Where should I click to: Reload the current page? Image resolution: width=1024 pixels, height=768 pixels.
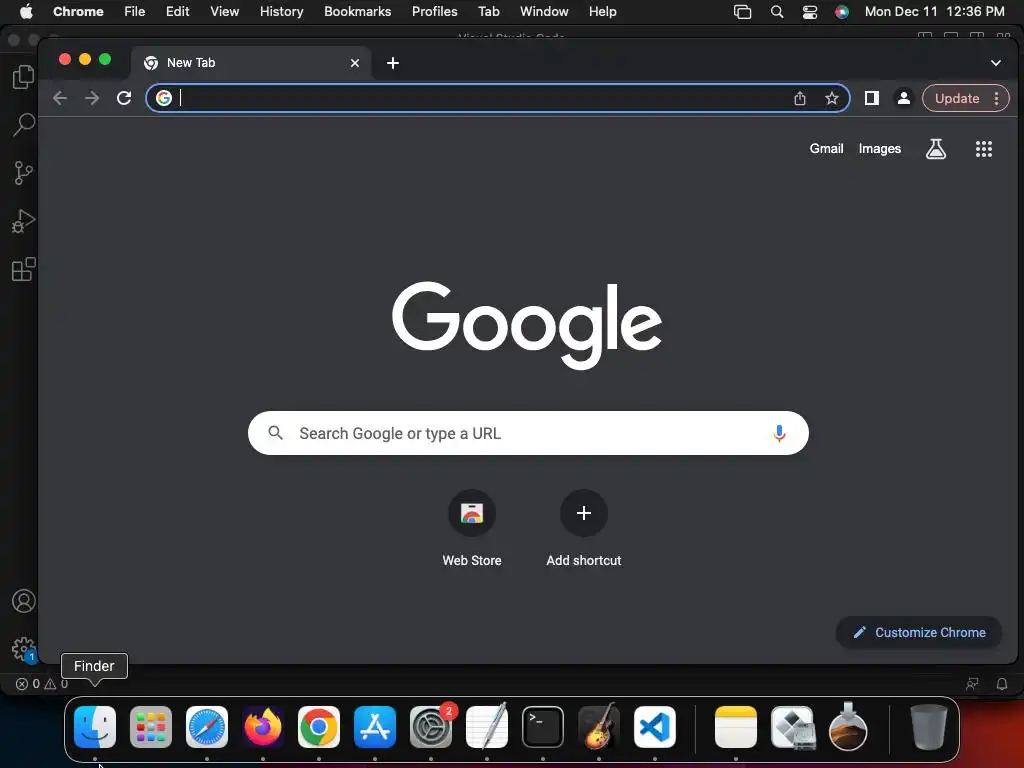click(124, 99)
